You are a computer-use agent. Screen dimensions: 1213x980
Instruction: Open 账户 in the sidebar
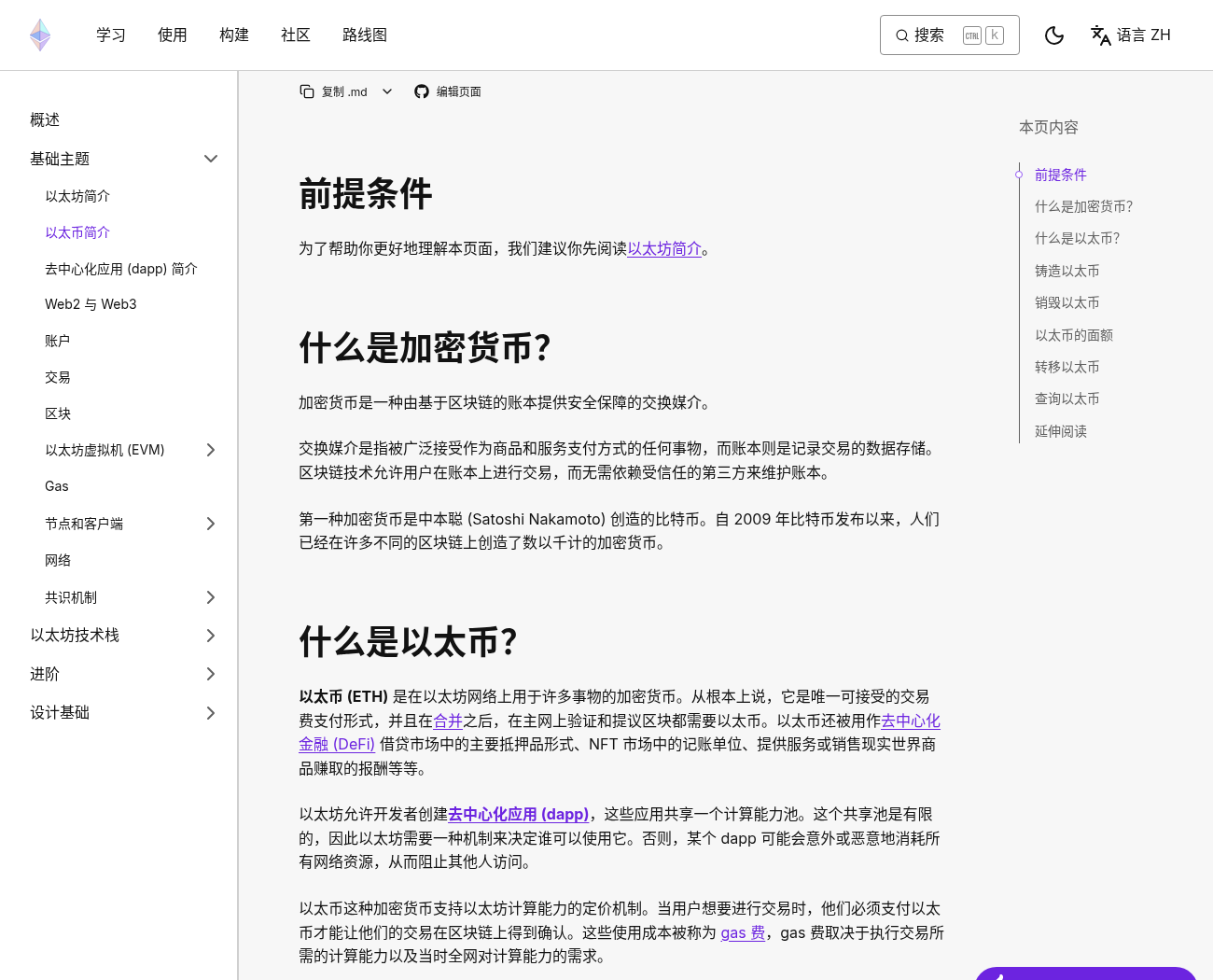tap(58, 341)
